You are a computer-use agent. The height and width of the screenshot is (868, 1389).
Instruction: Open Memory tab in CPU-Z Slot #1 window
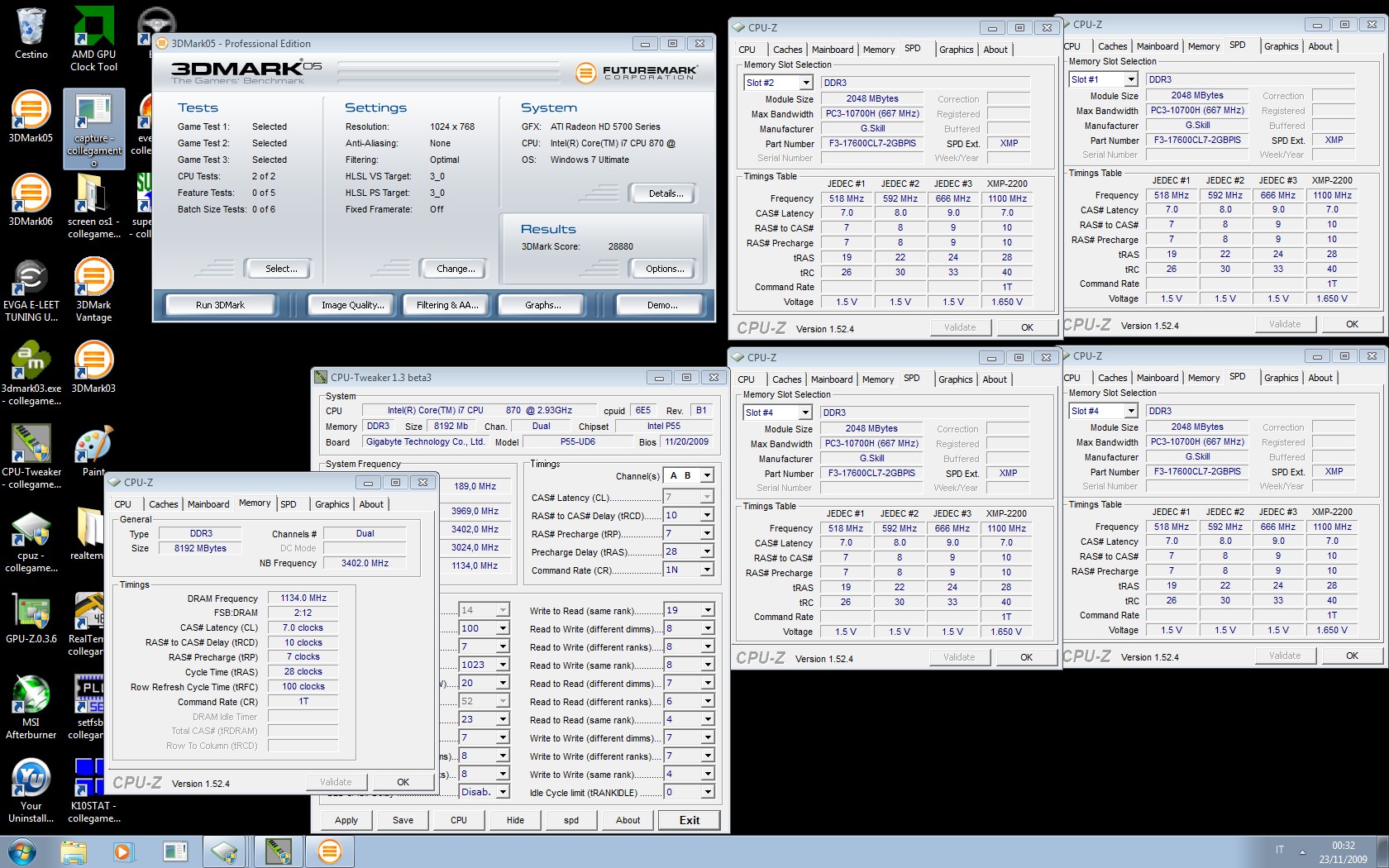click(x=1203, y=46)
